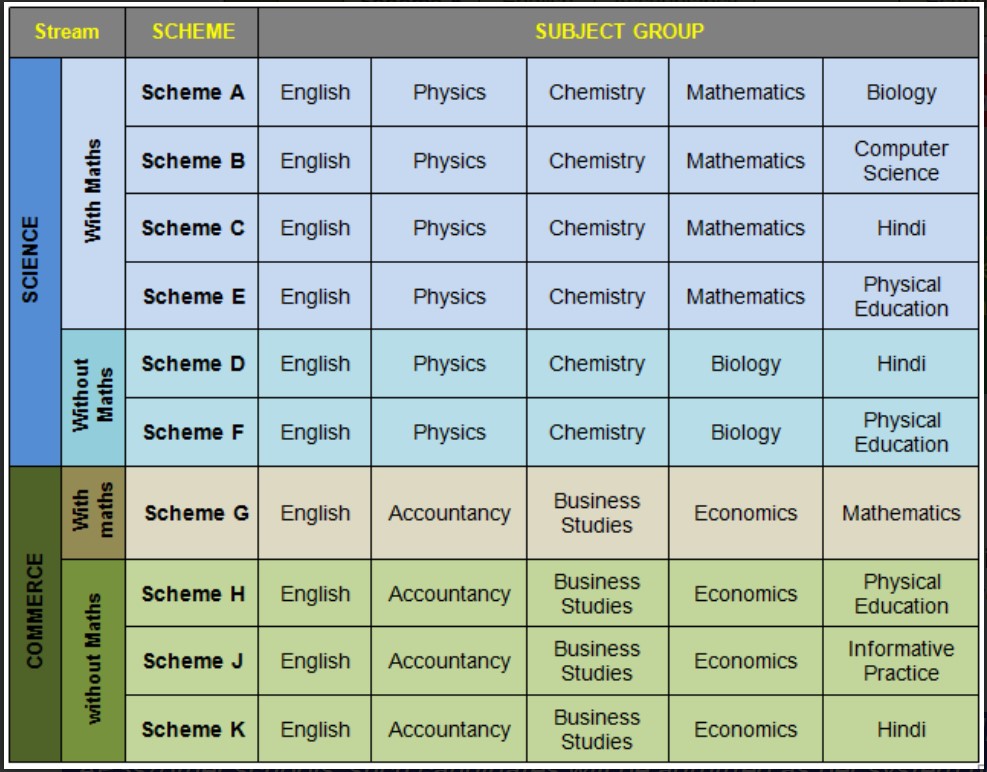Click Economics in the Scheme J row

[x=745, y=661]
